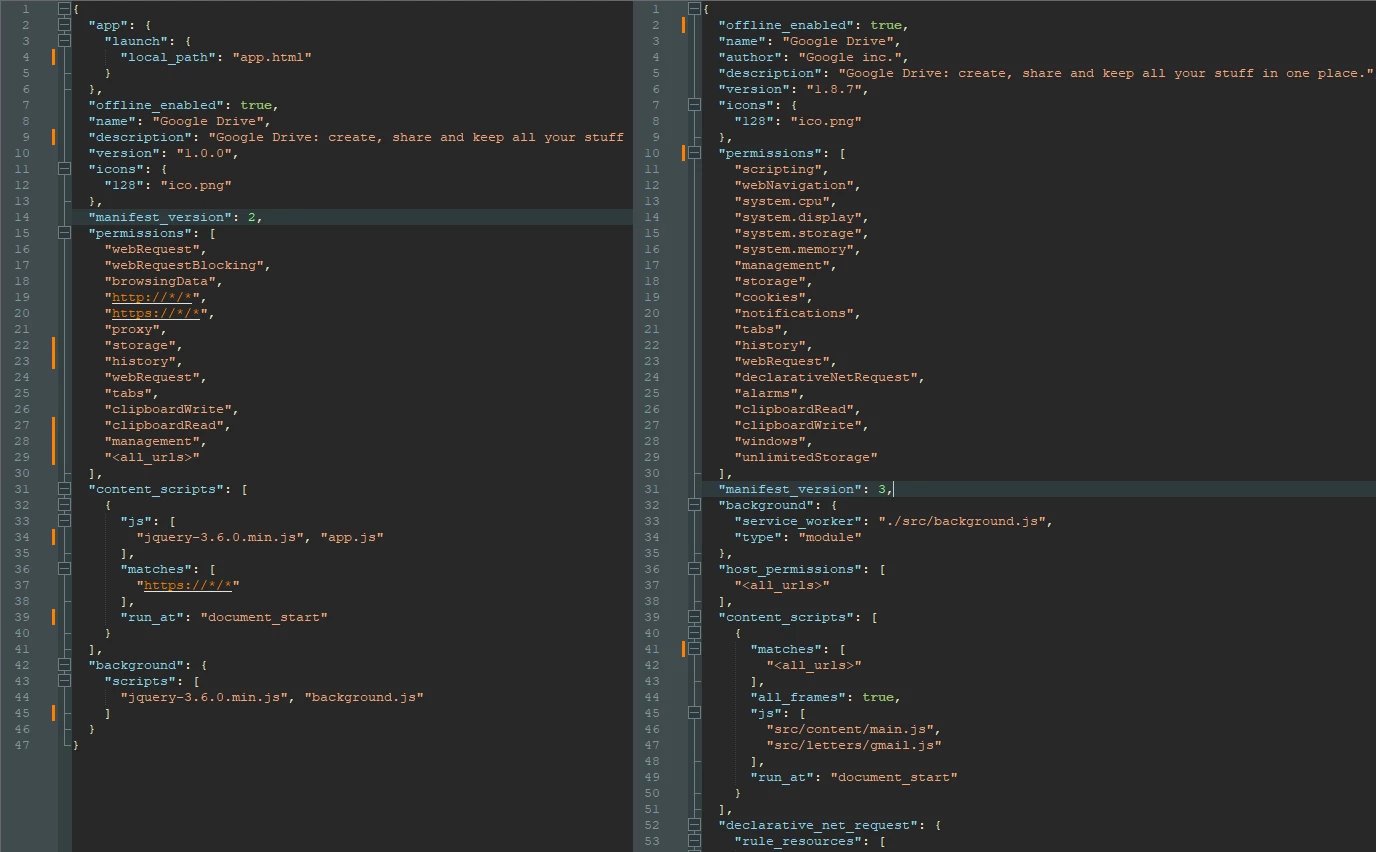Collapse the "background" block containing service_worker
The image size is (1376, 852).
[695, 505]
